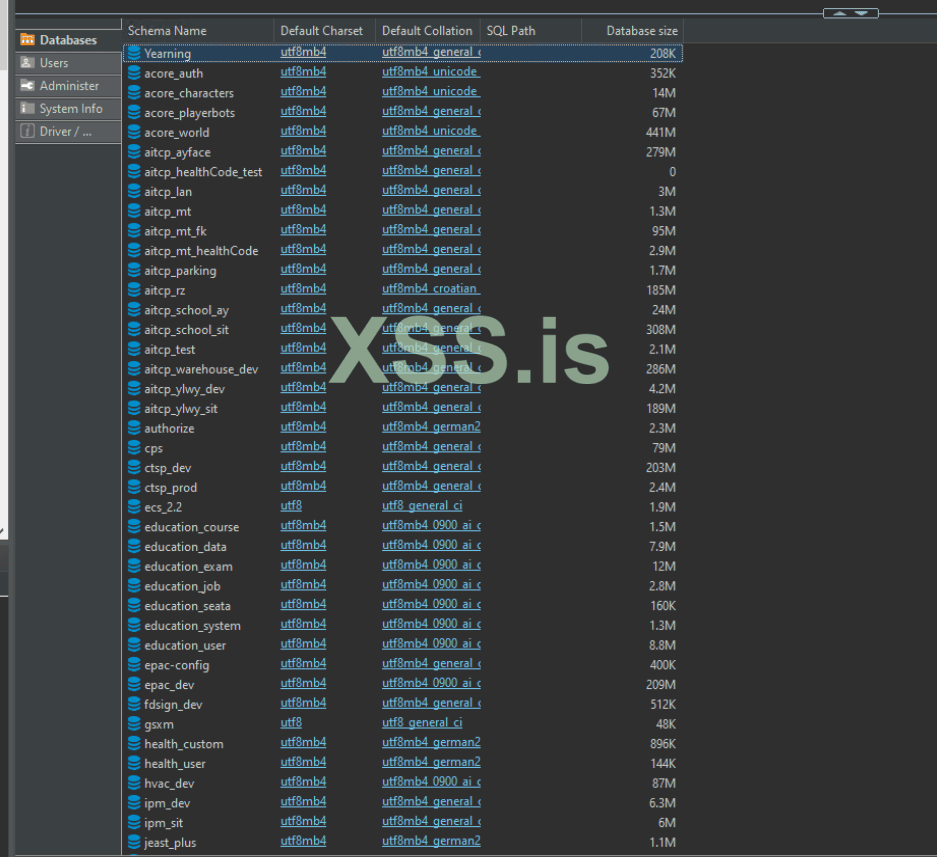
Task: Click the Default Charset column header
Action: (x=321, y=31)
